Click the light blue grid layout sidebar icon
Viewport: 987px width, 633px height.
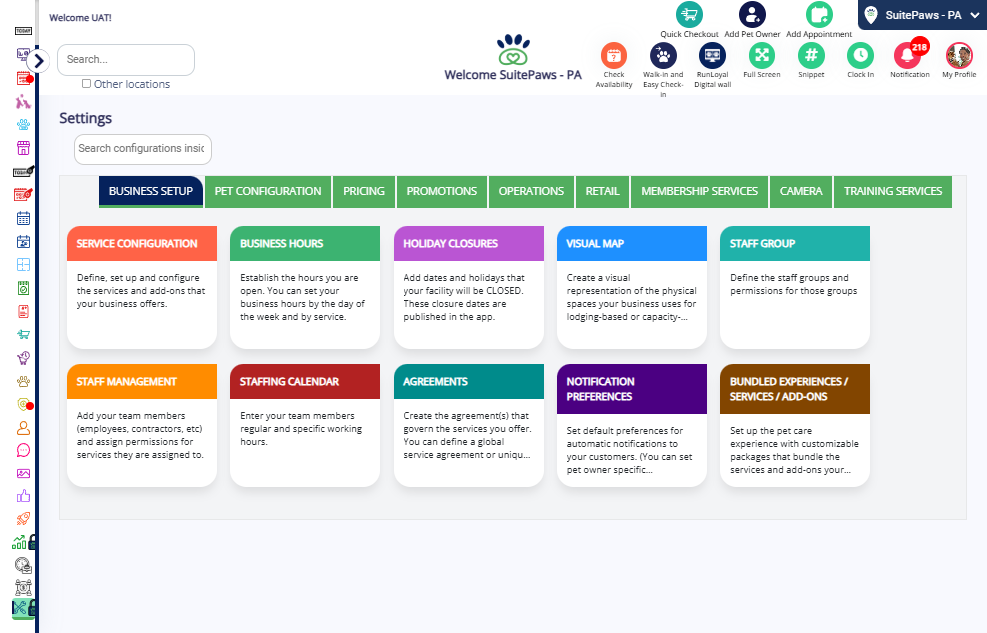(x=23, y=264)
